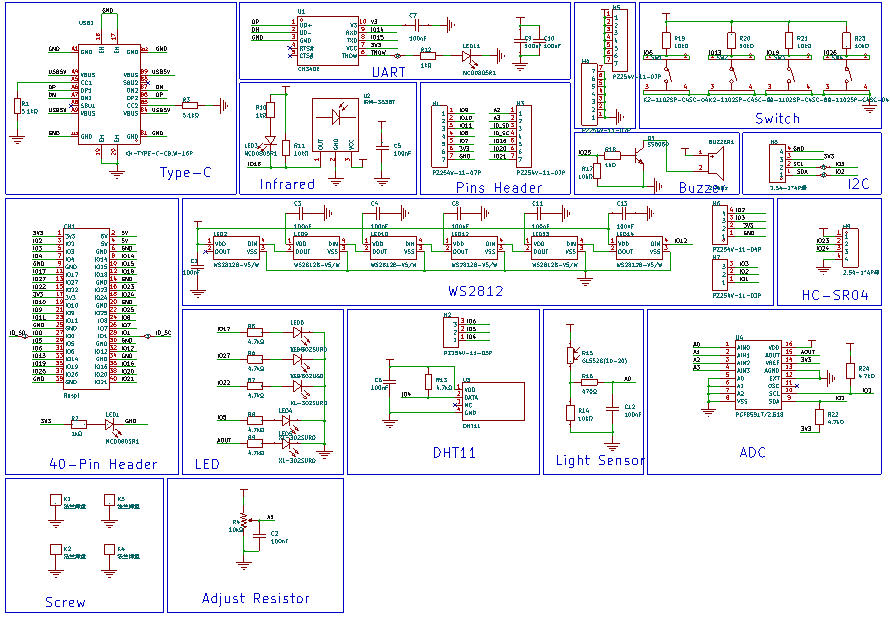Select the CH340E chip U1 body
This screenshot has width=890, height=619.
328,41
